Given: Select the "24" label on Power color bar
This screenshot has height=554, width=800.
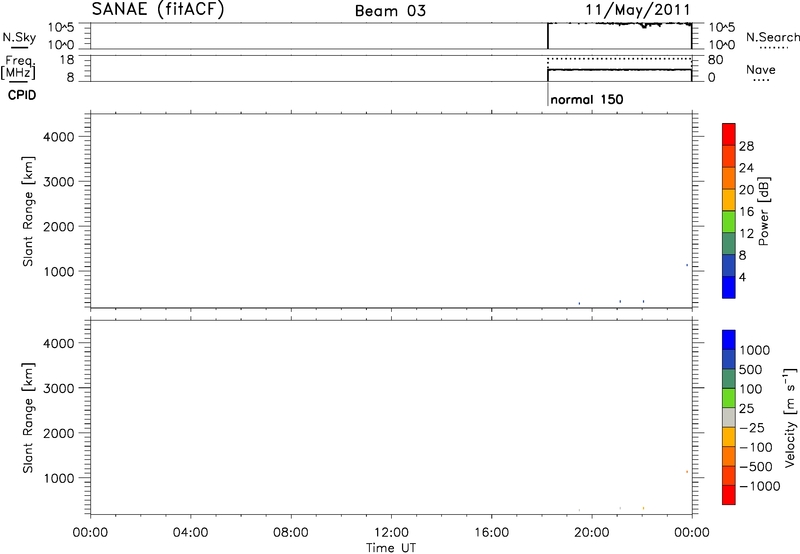Looking at the screenshot, I should pos(746,168).
